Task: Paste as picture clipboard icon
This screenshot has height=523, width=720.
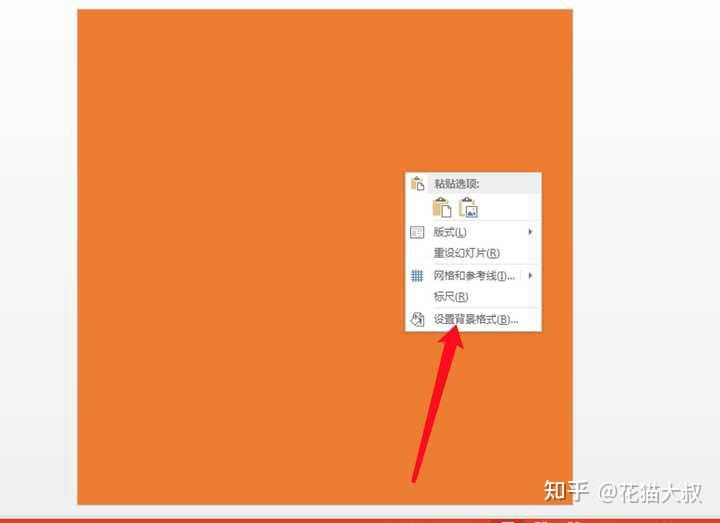Action: coord(469,208)
